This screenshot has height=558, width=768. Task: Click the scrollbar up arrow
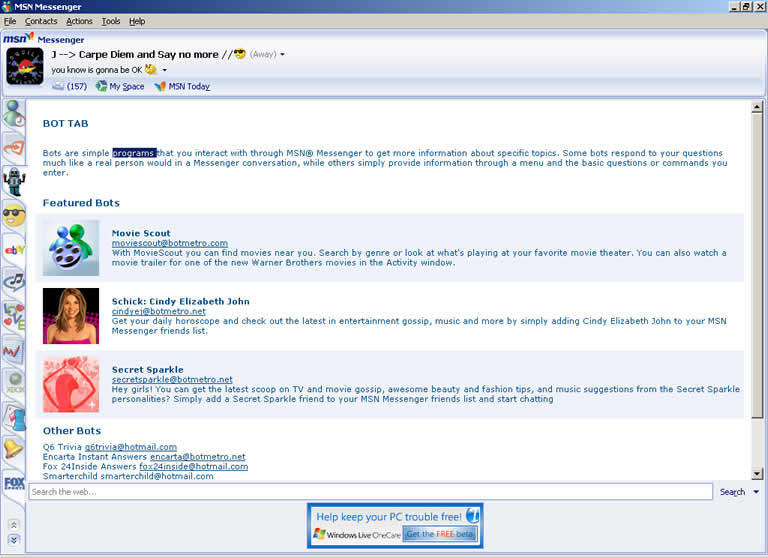757,107
